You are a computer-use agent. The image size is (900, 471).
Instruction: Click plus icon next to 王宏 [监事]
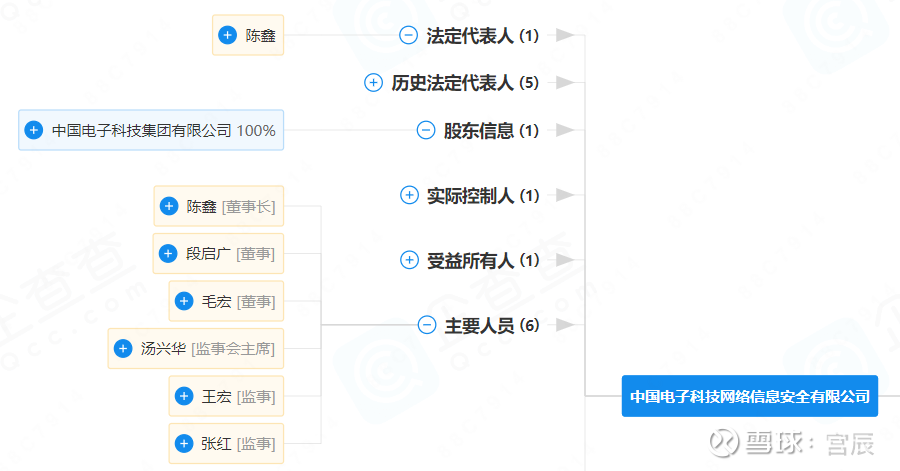(184, 396)
